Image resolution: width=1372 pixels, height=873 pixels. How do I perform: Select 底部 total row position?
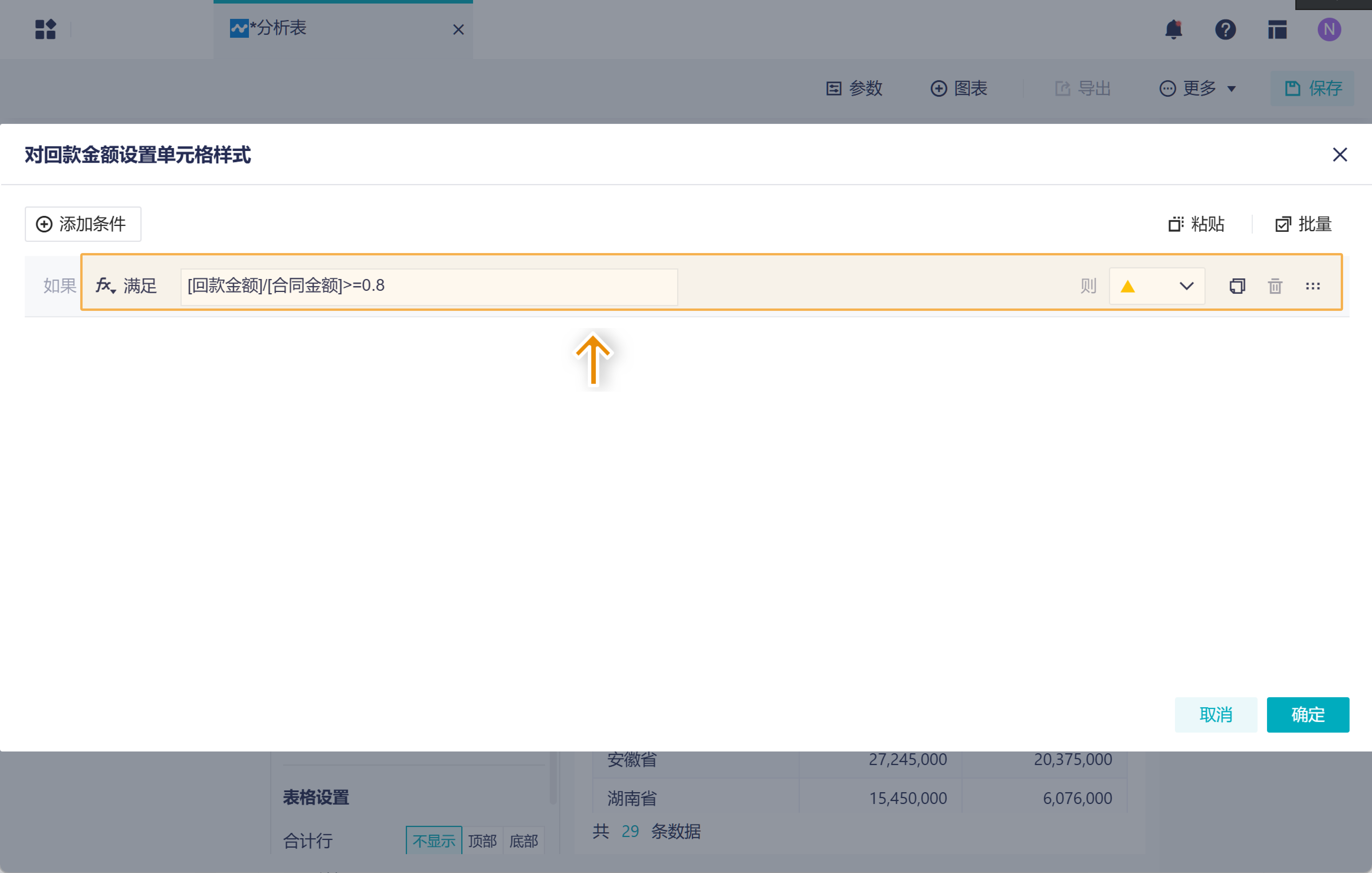click(523, 840)
